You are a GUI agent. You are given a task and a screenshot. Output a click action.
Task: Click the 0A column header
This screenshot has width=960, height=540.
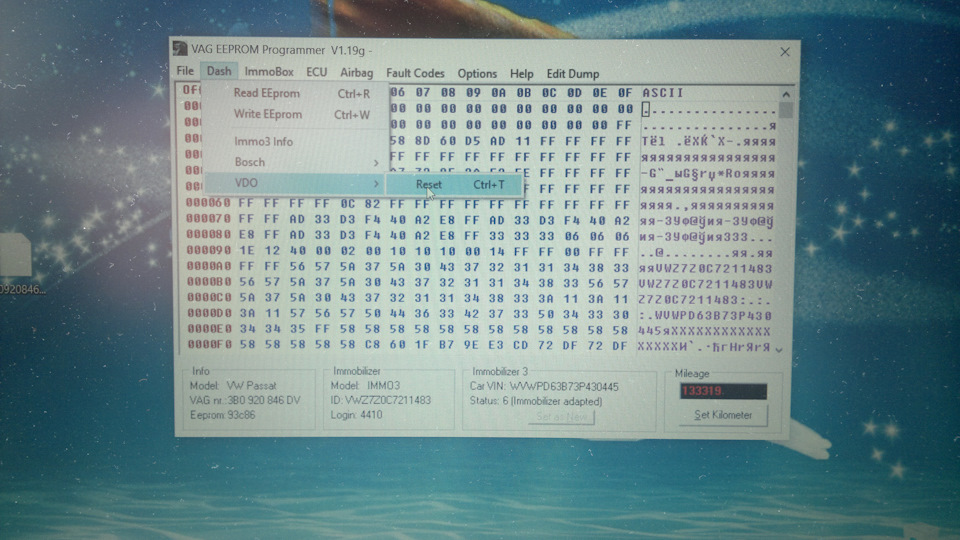pyautogui.click(x=498, y=92)
